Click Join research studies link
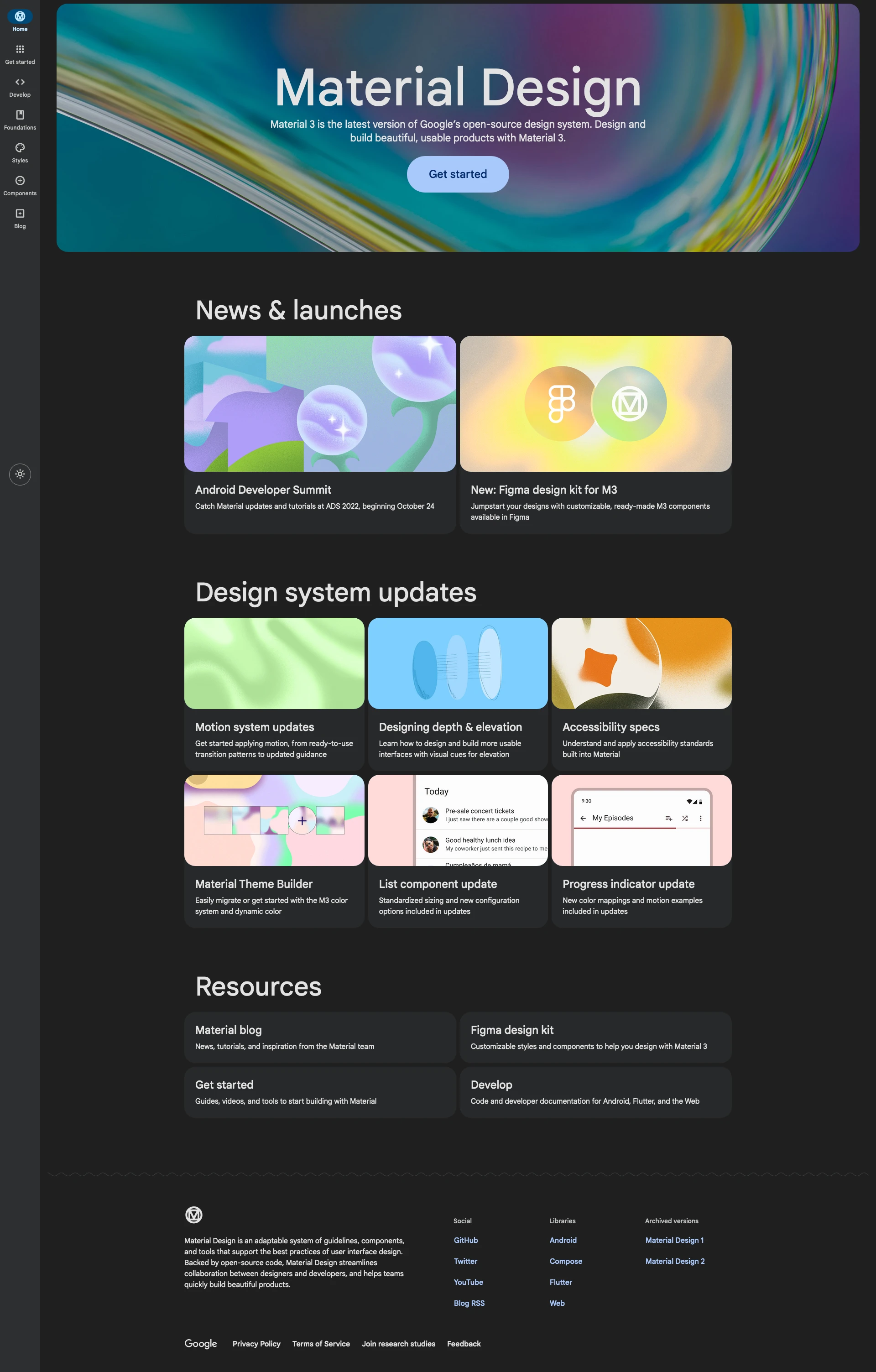Viewport: 876px width, 1372px height. tap(398, 1344)
